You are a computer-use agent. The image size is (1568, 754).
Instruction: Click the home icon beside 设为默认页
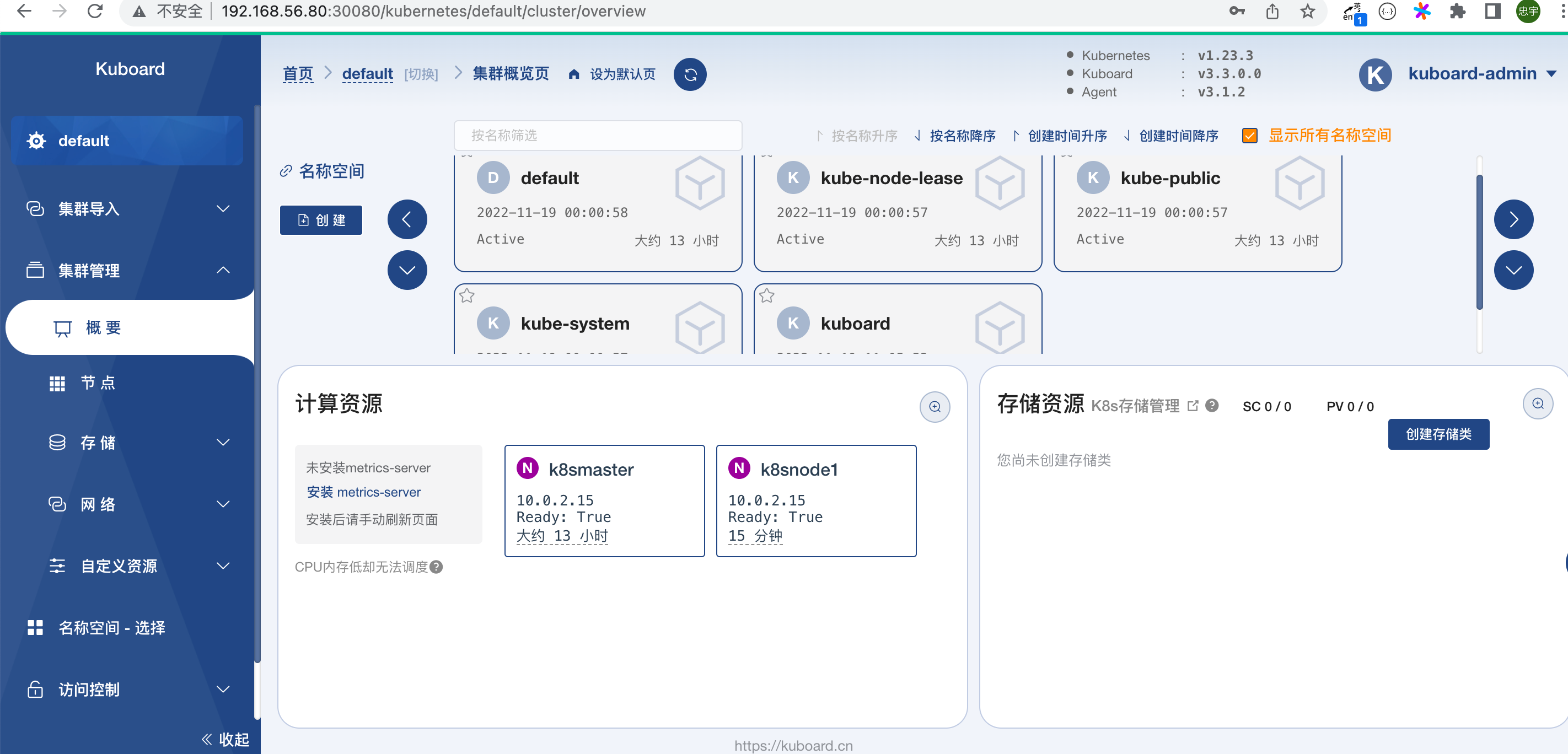[x=573, y=74]
